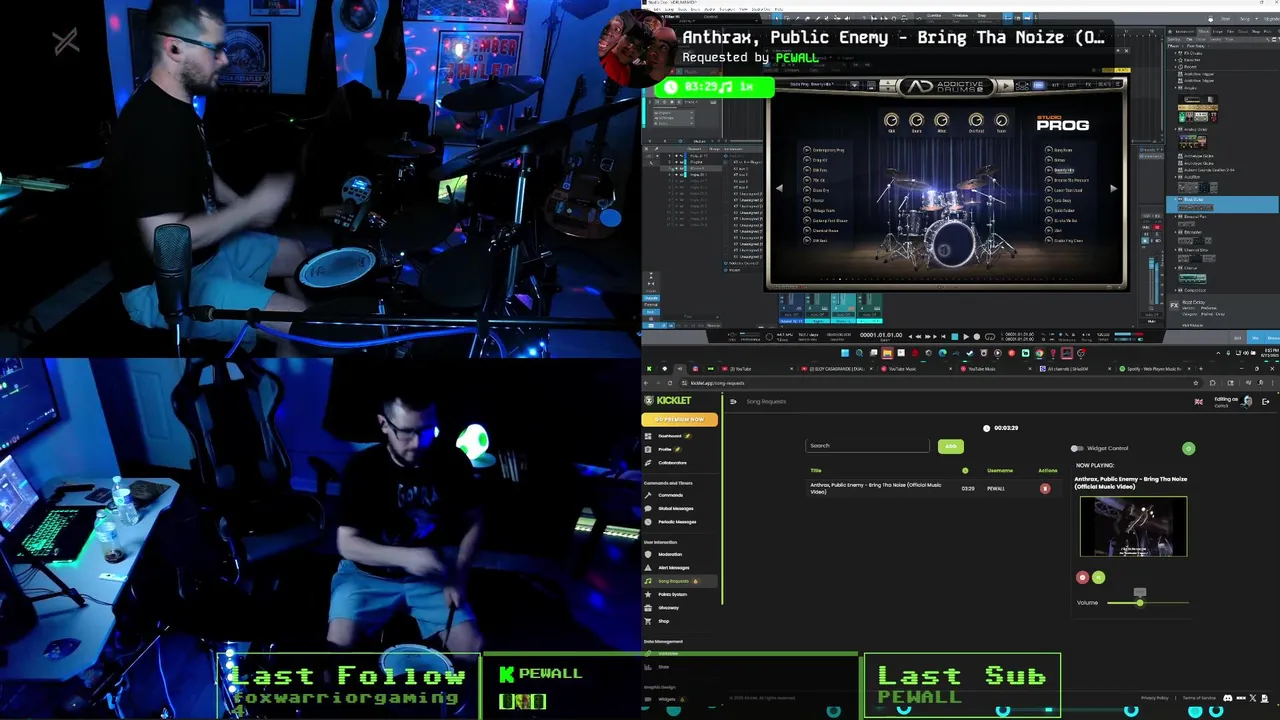This screenshot has width=1280, height=720.
Task: Click the song Search input field
Action: (x=868, y=446)
